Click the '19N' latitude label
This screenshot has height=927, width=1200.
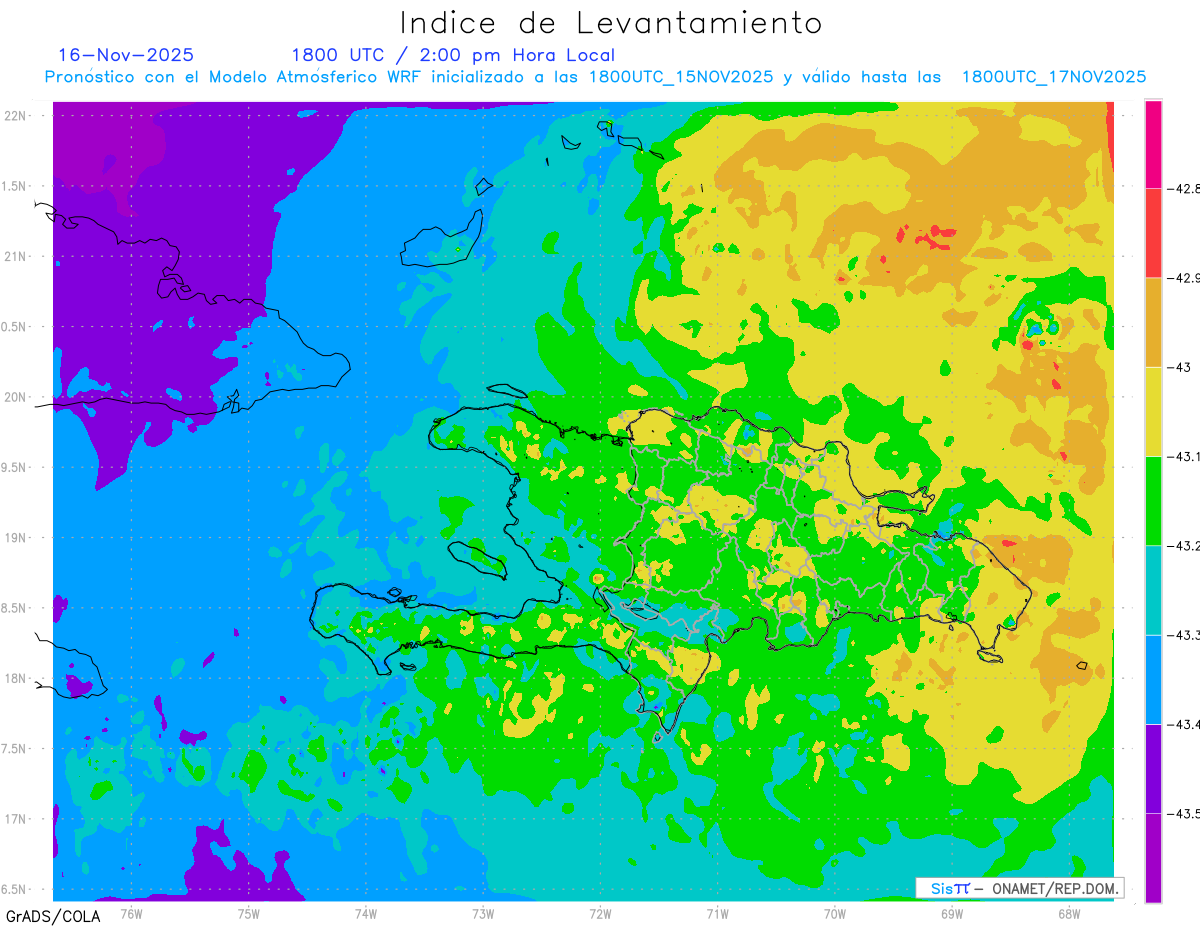16,537
